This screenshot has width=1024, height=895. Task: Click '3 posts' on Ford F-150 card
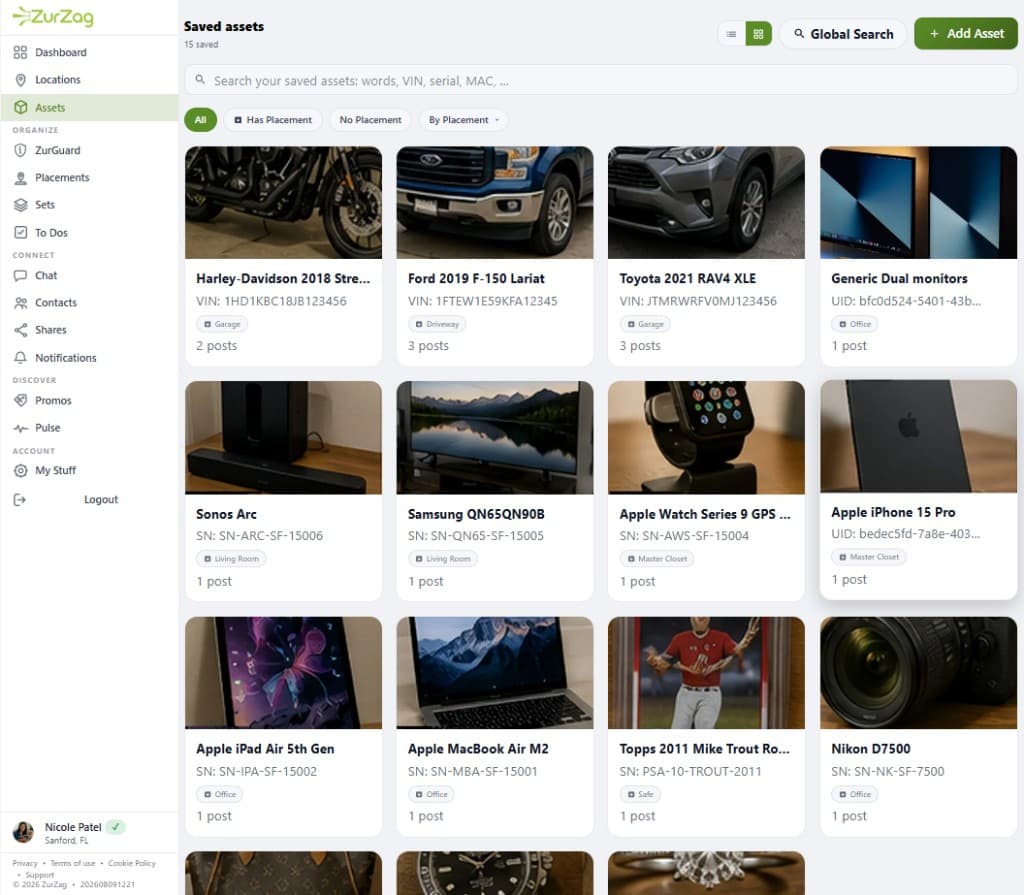click(428, 346)
